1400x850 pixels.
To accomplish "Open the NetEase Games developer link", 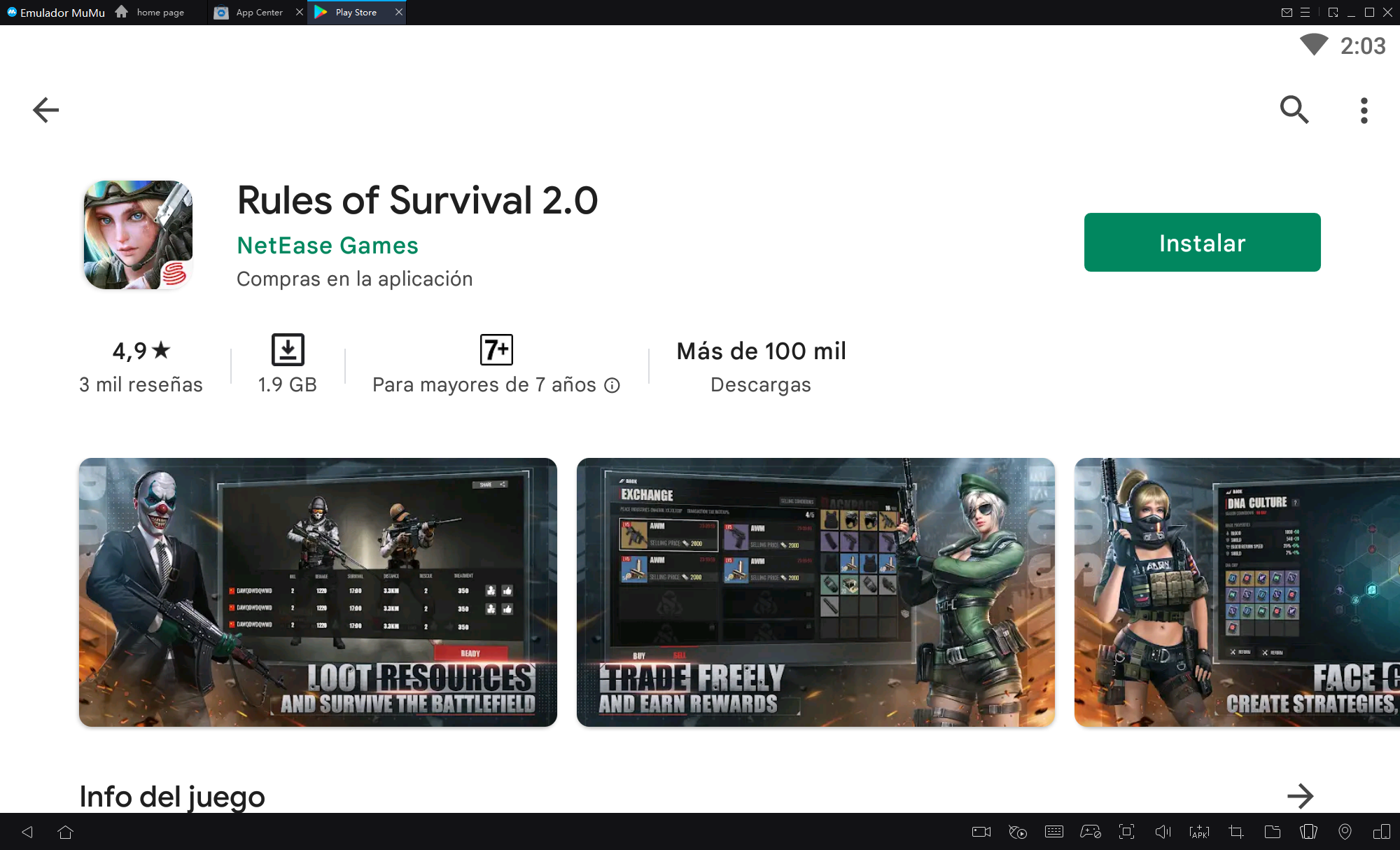I will tap(328, 246).
